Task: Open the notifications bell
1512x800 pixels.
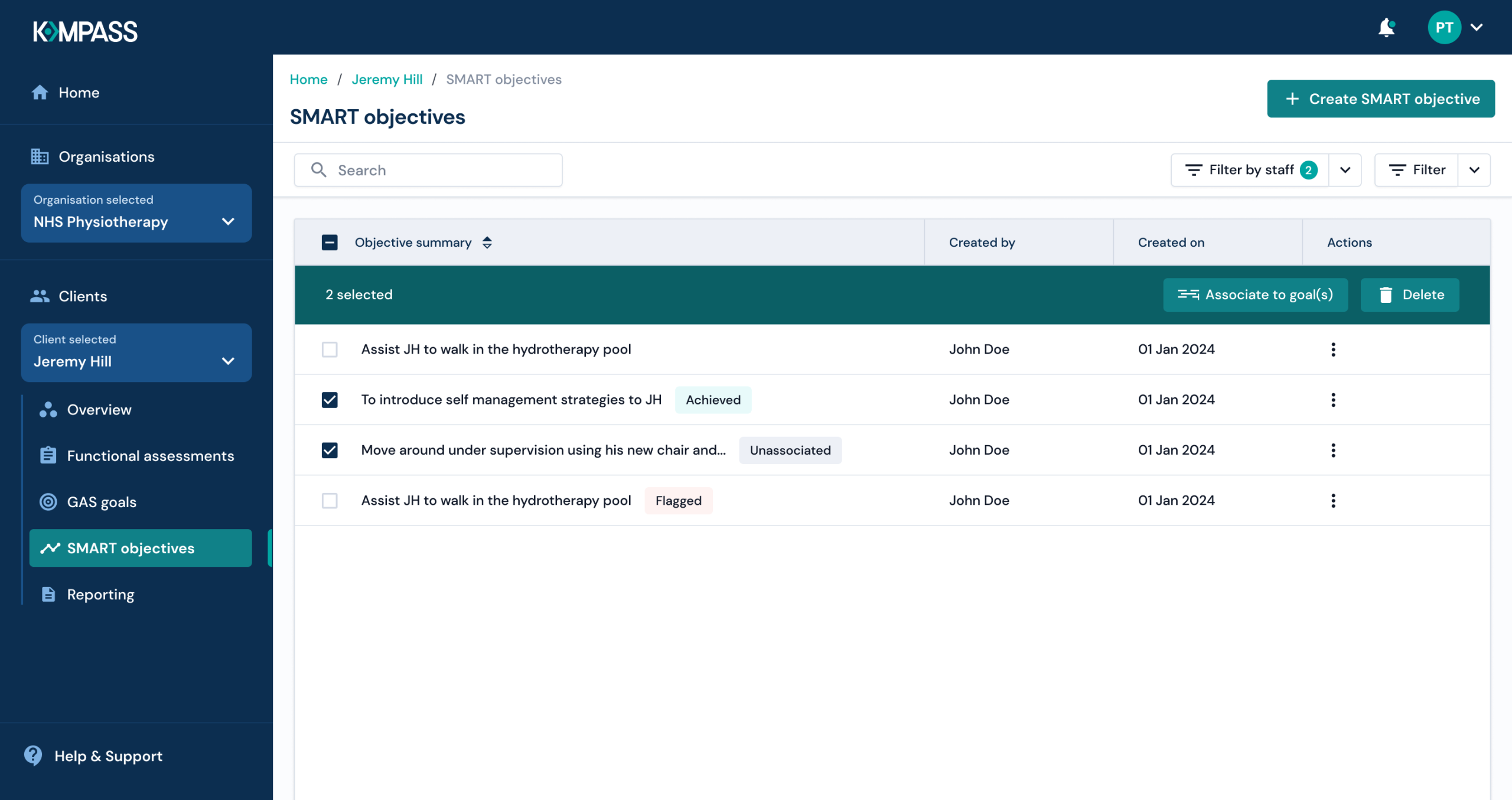Action: point(1386,28)
